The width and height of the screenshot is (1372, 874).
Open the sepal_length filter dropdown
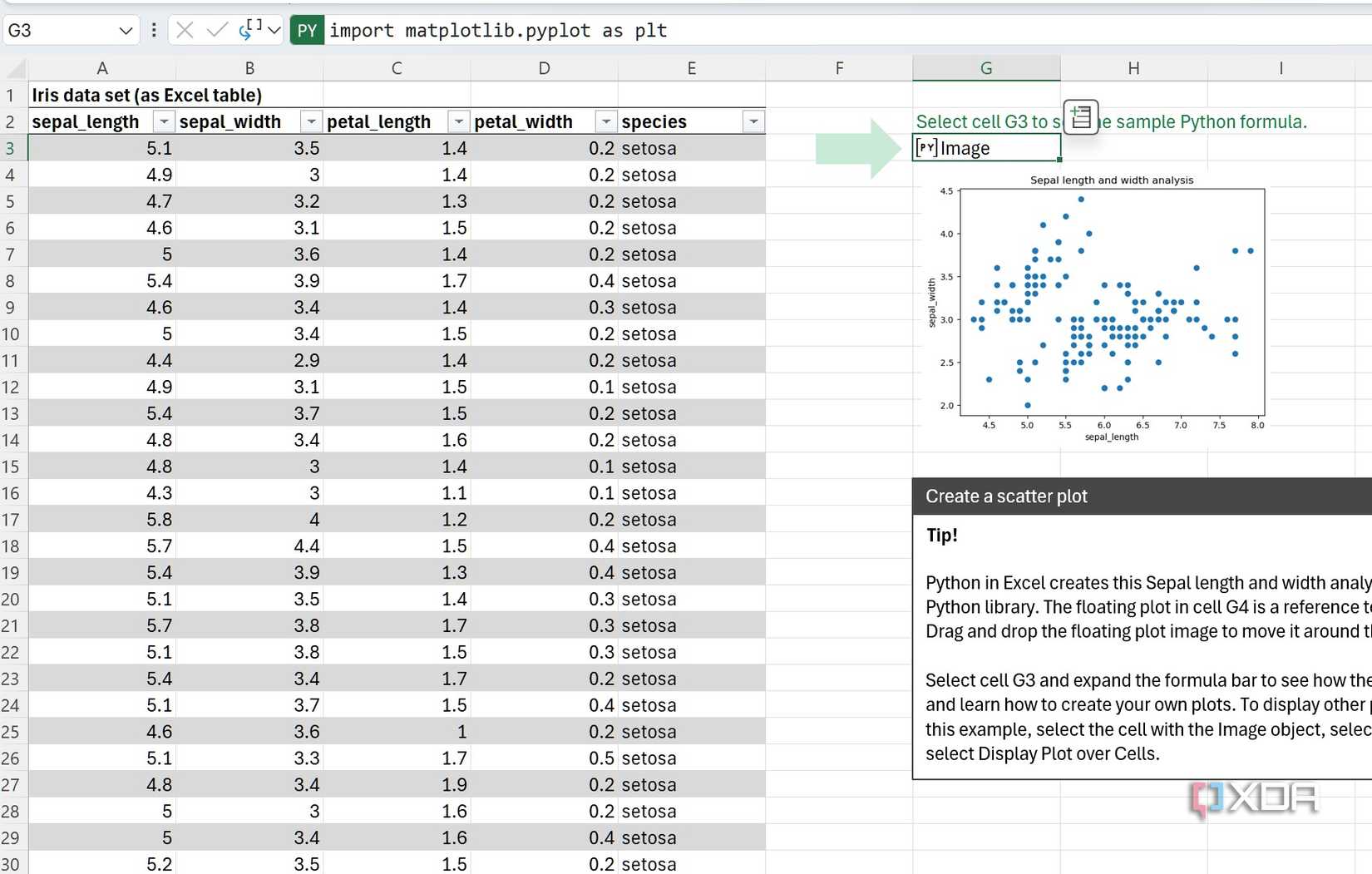[164, 121]
